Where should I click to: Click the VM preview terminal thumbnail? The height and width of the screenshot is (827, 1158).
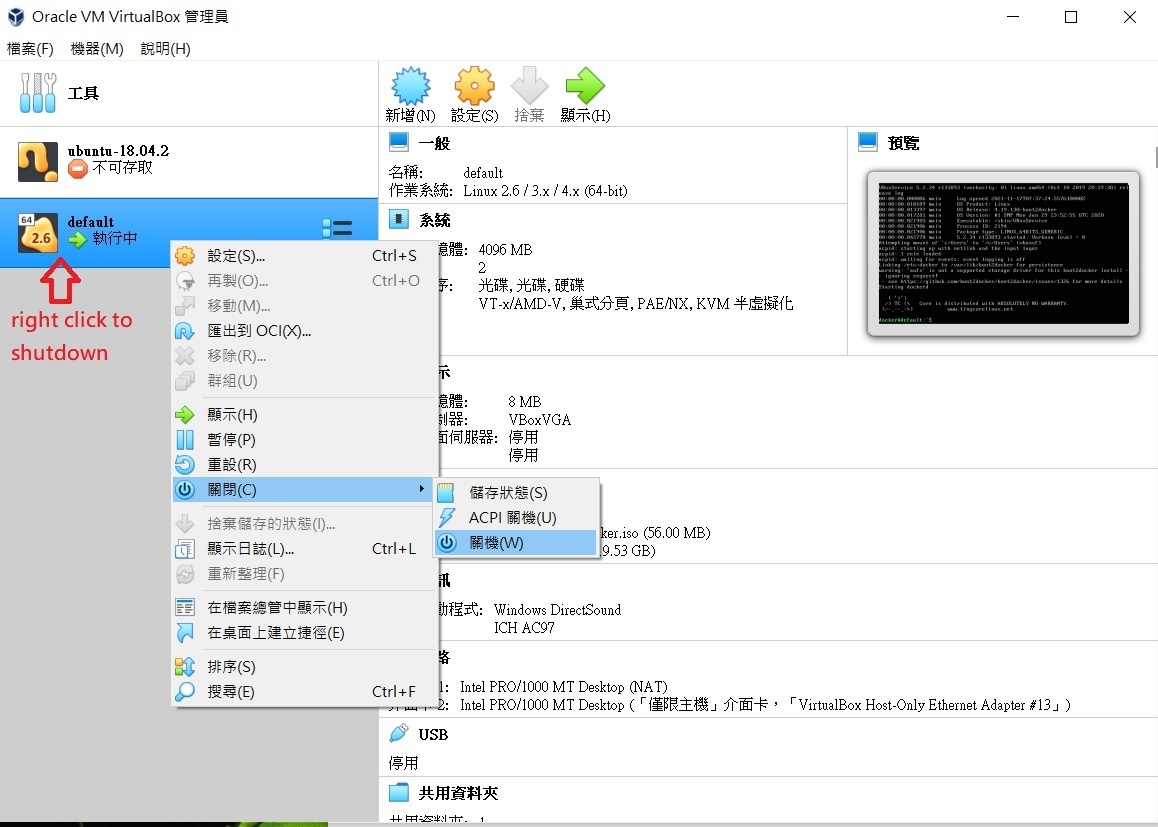point(1003,253)
